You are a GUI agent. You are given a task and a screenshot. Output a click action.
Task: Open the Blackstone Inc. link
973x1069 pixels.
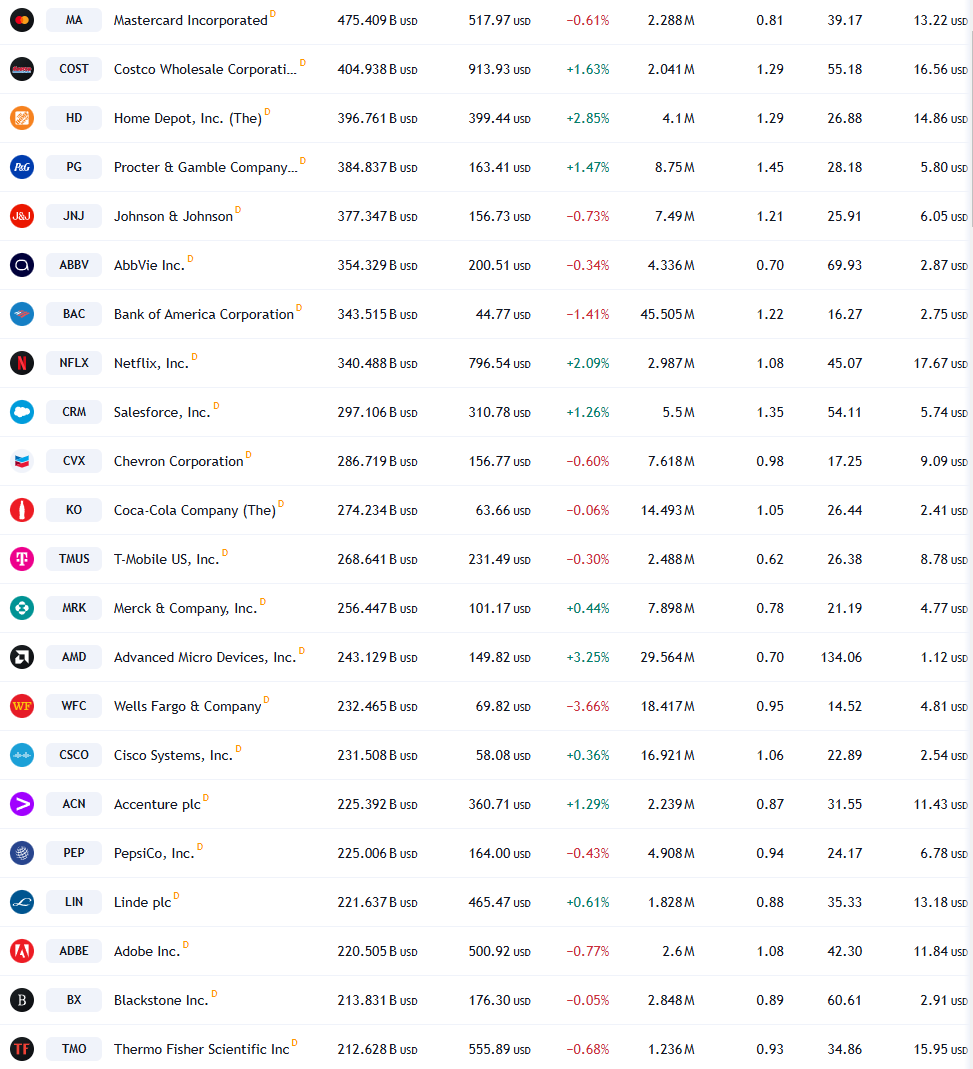[161, 1000]
